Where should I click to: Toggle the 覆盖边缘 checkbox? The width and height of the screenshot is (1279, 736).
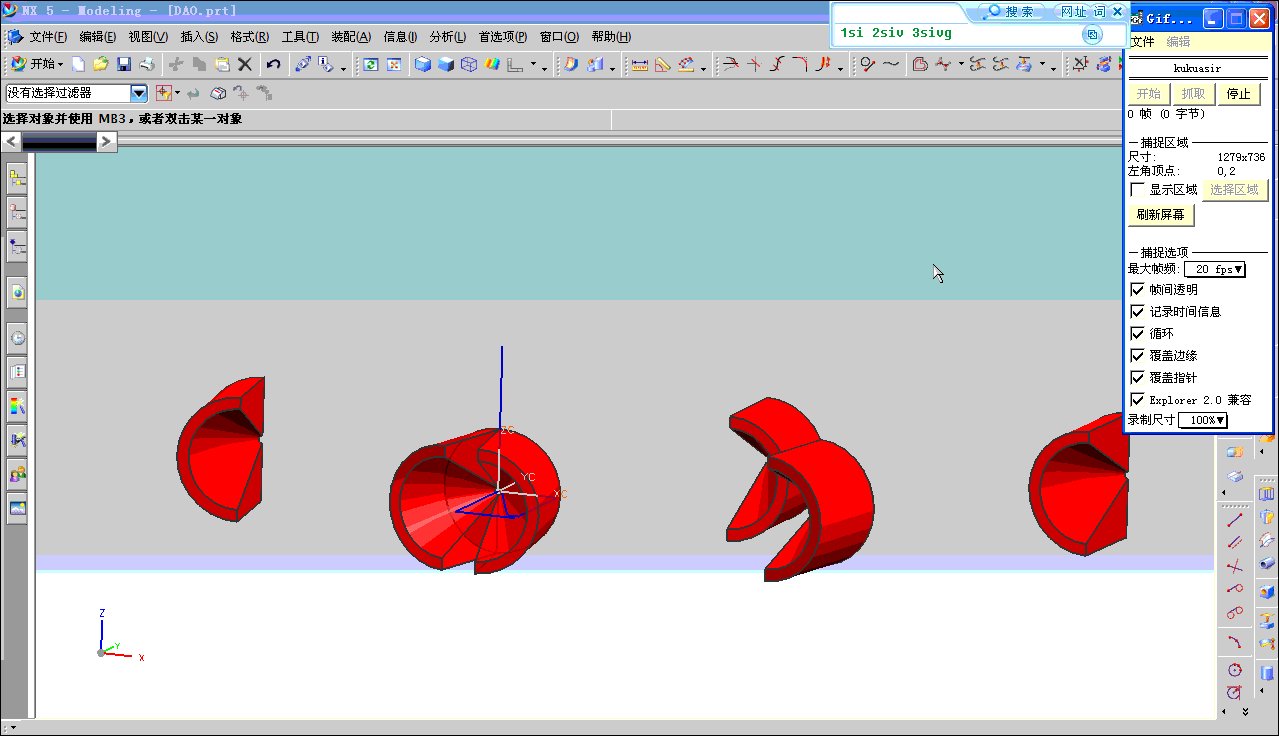(x=1137, y=355)
